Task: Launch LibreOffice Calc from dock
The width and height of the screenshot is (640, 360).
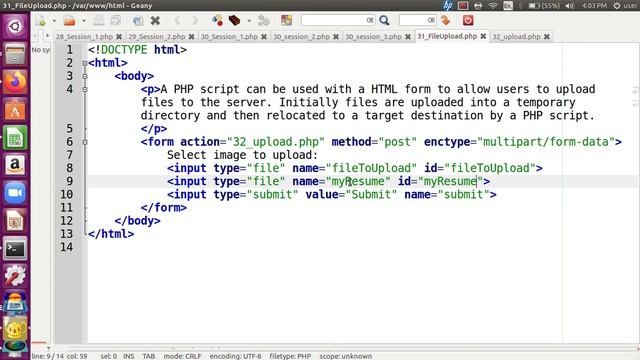Action: [15, 138]
